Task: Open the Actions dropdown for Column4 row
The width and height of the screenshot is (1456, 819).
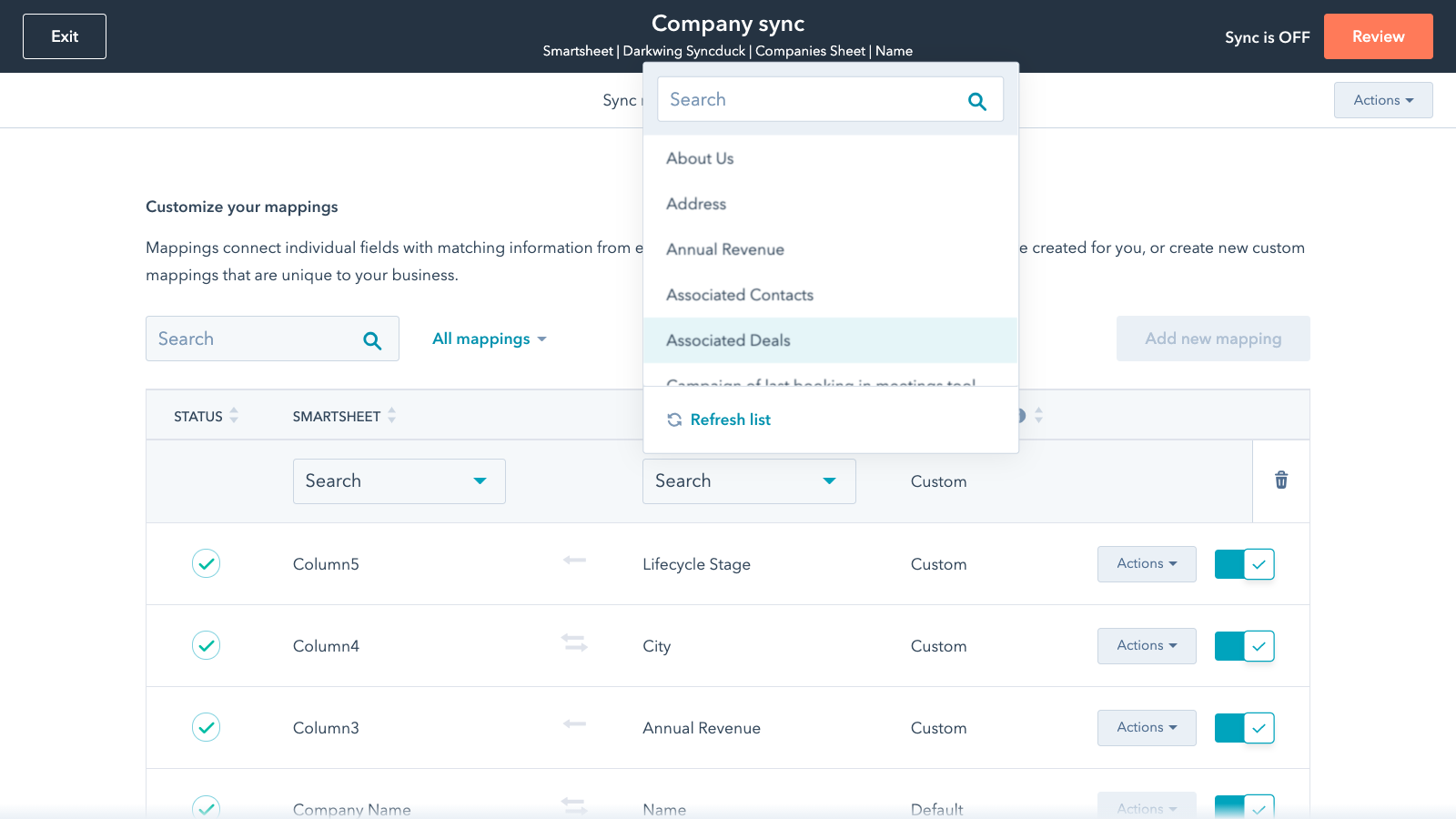Action: click(x=1146, y=645)
